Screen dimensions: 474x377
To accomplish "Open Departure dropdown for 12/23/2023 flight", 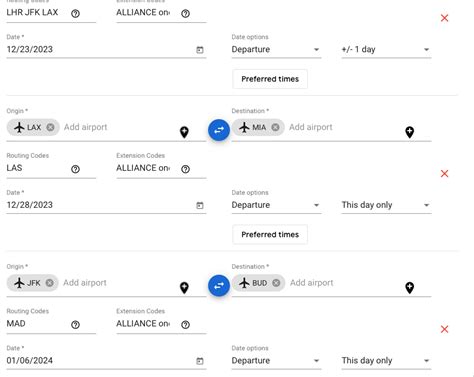I will pos(276,50).
